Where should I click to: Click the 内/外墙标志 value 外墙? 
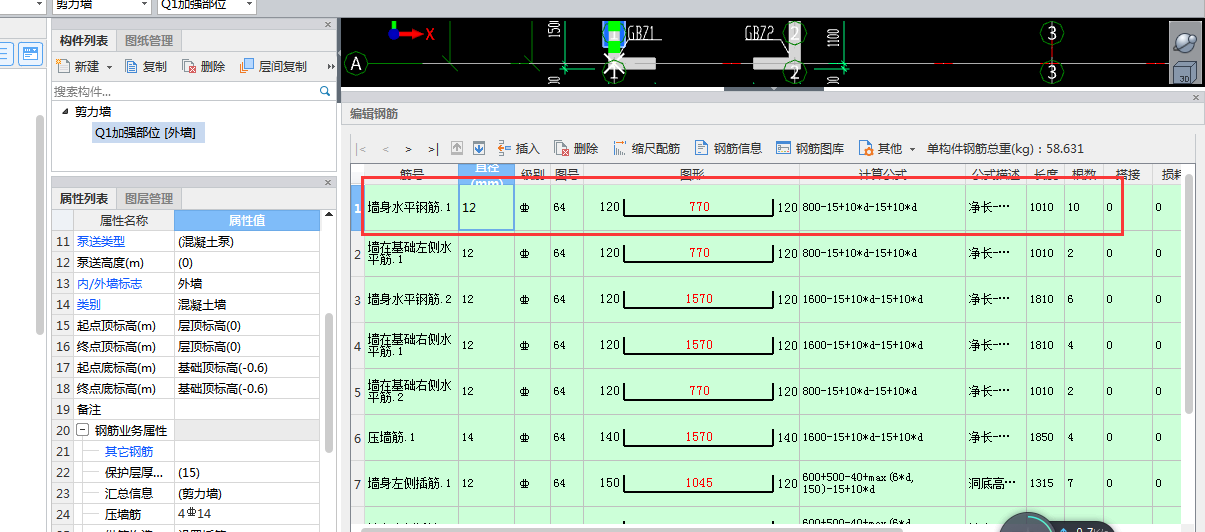[247, 284]
